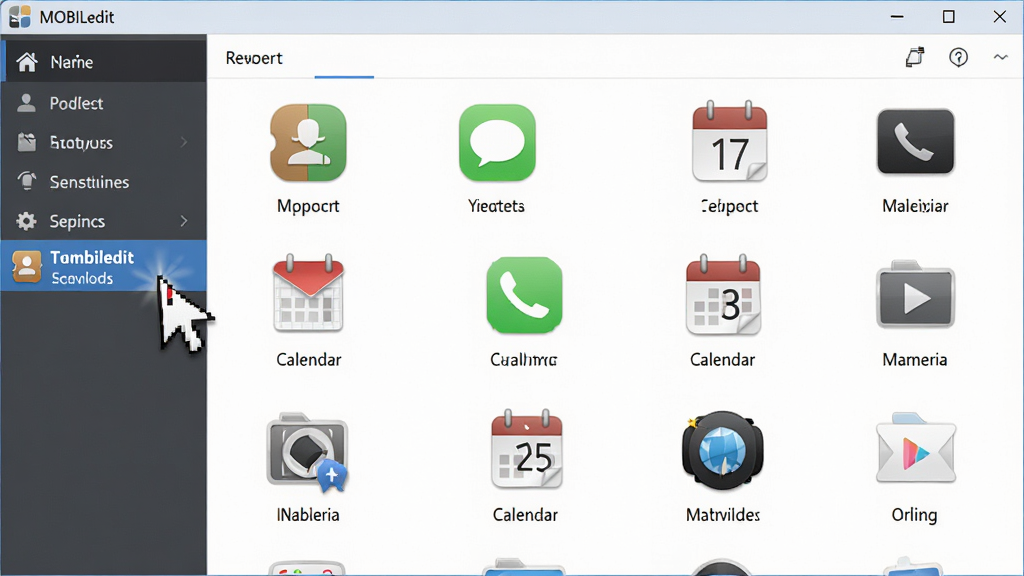This screenshot has height=576, width=1024.
Task: Click the person icon beside Podlect
Action: click(26, 103)
